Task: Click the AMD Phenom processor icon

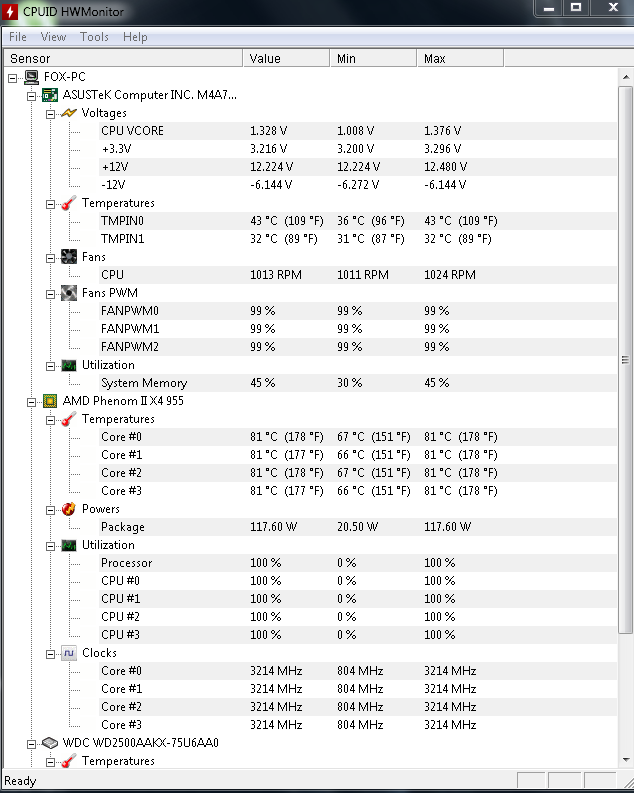Action: tap(50, 401)
